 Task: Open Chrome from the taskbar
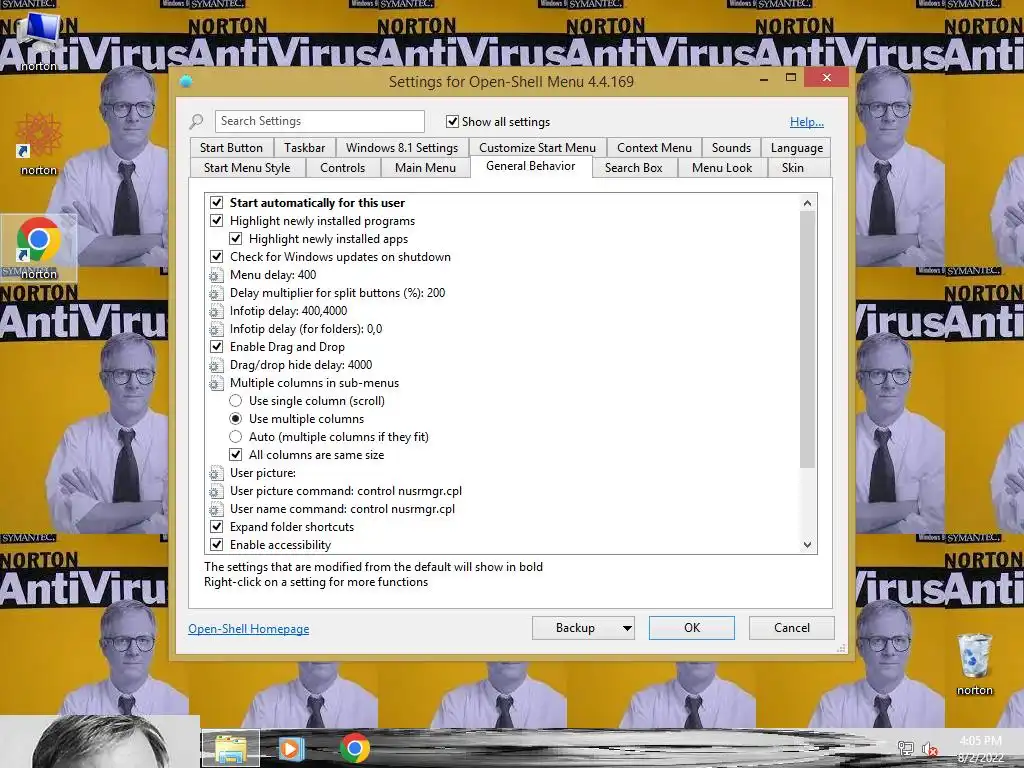[x=355, y=748]
